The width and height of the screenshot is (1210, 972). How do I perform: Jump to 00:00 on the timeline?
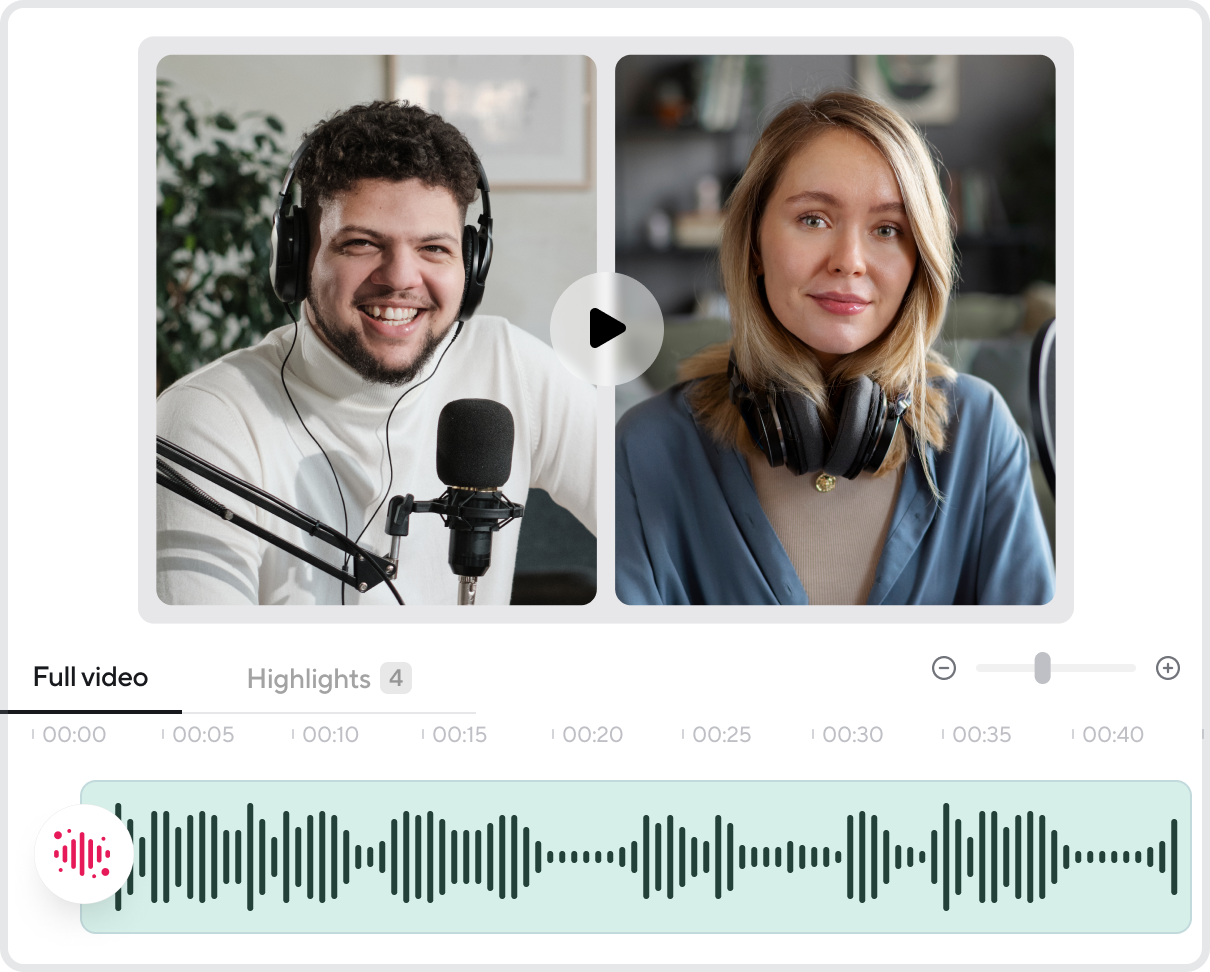point(74,735)
